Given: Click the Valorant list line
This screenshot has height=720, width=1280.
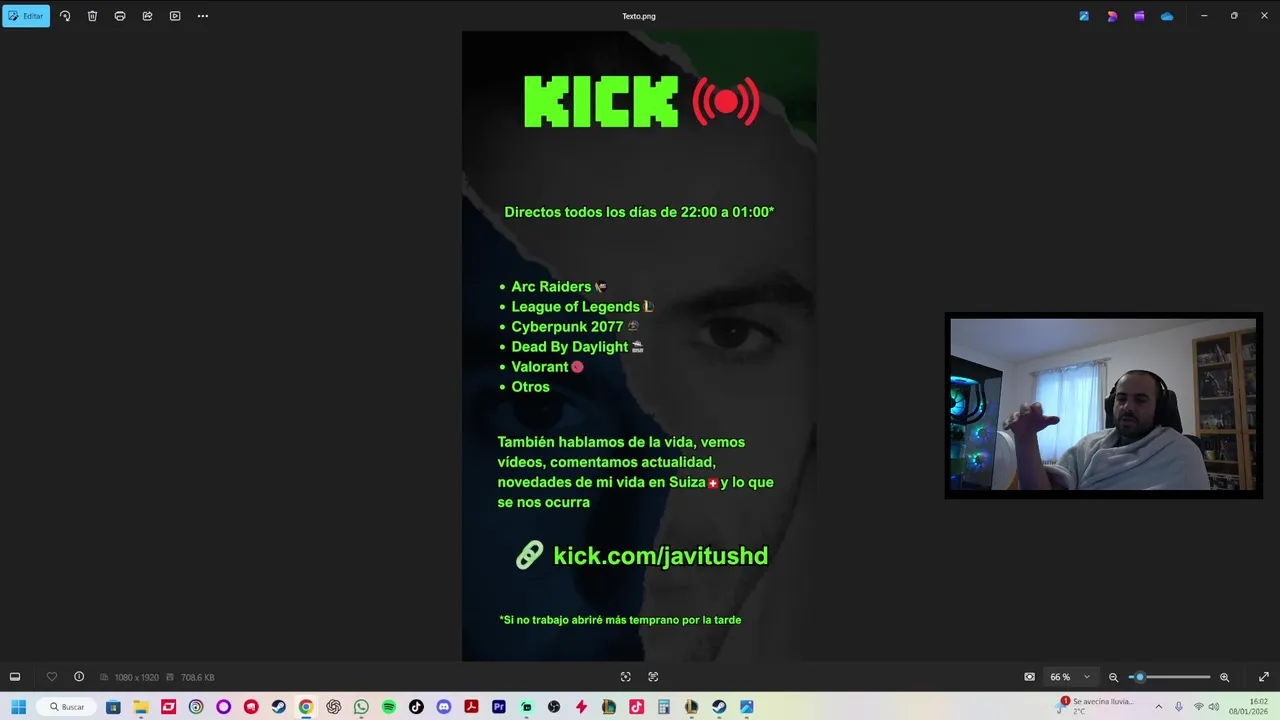Looking at the screenshot, I should pyautogui.click(x=541, y=367).
